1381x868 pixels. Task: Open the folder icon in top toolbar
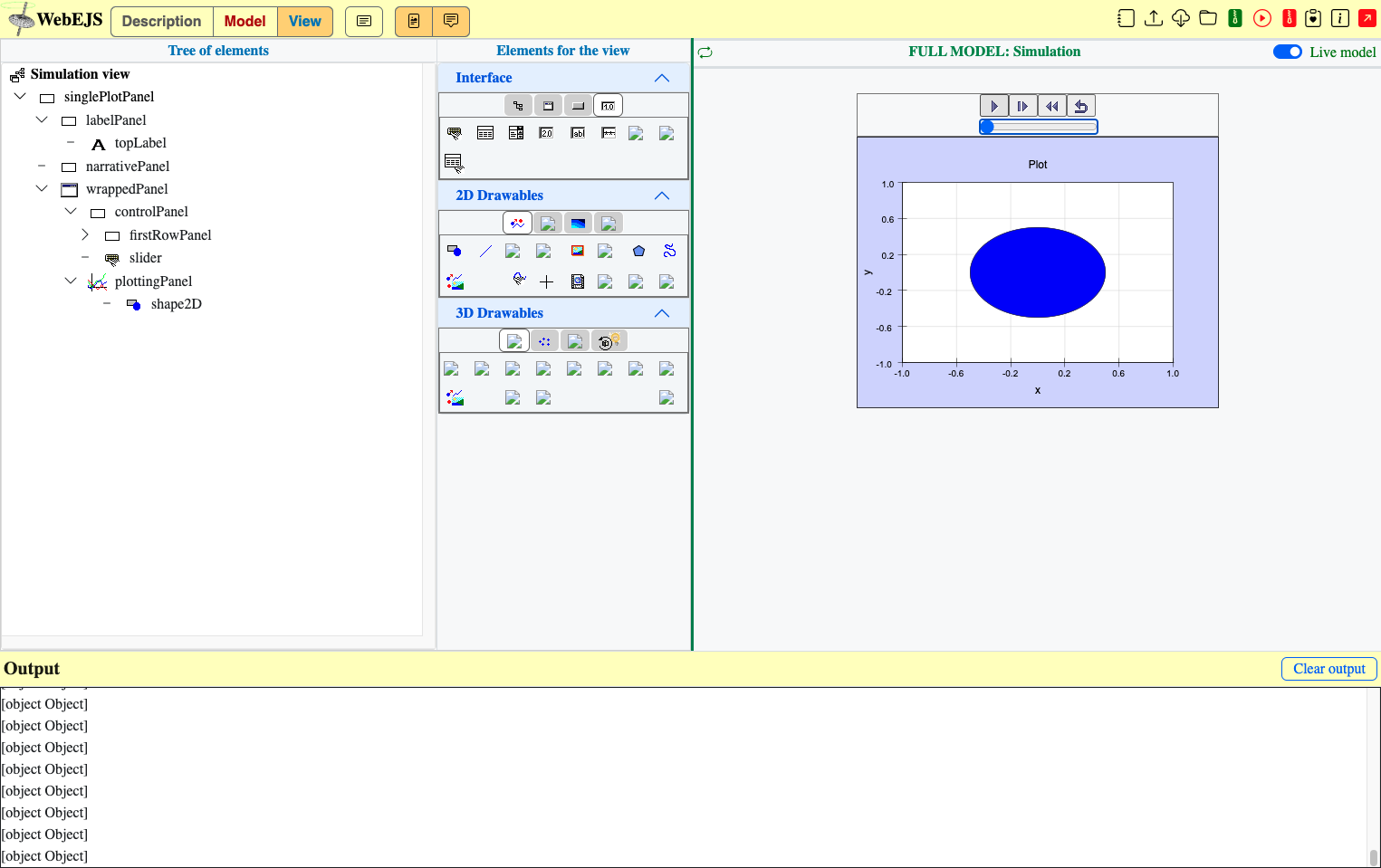pos(1208,18)
